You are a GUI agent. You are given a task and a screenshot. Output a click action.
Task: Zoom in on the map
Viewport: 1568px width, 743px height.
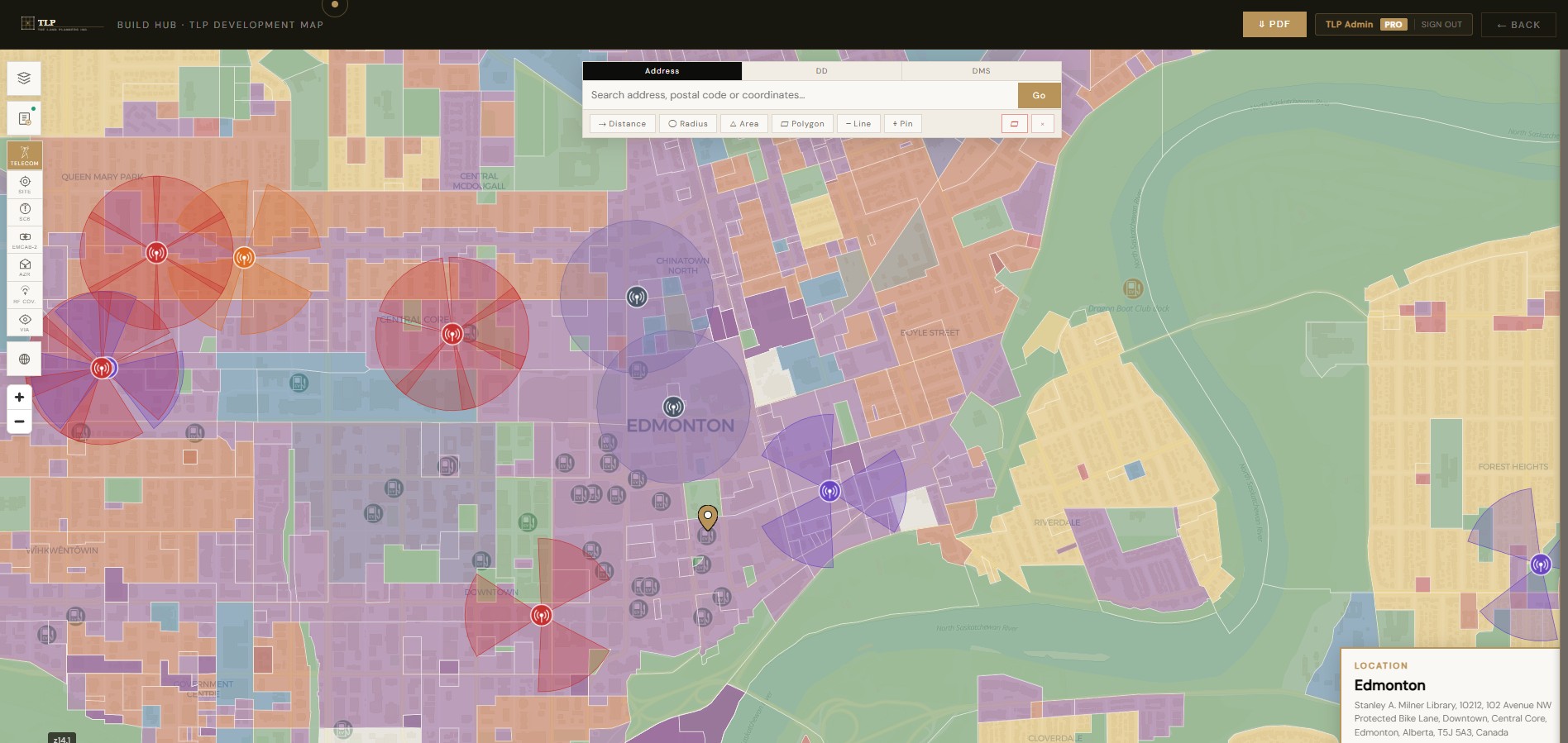point(19,398)
